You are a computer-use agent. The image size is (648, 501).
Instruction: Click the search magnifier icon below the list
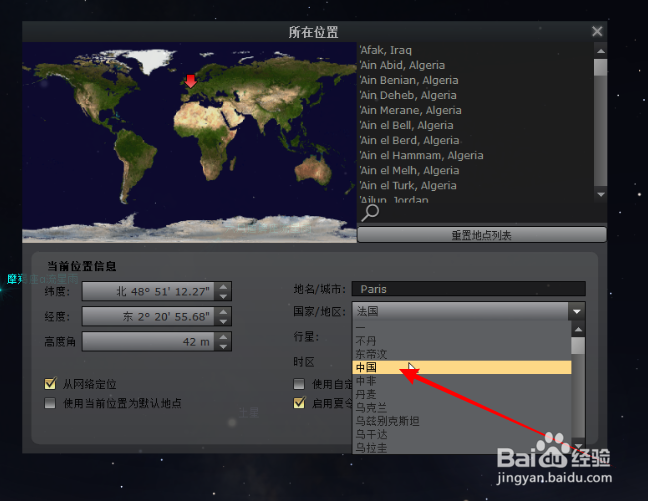pos(370,213)
